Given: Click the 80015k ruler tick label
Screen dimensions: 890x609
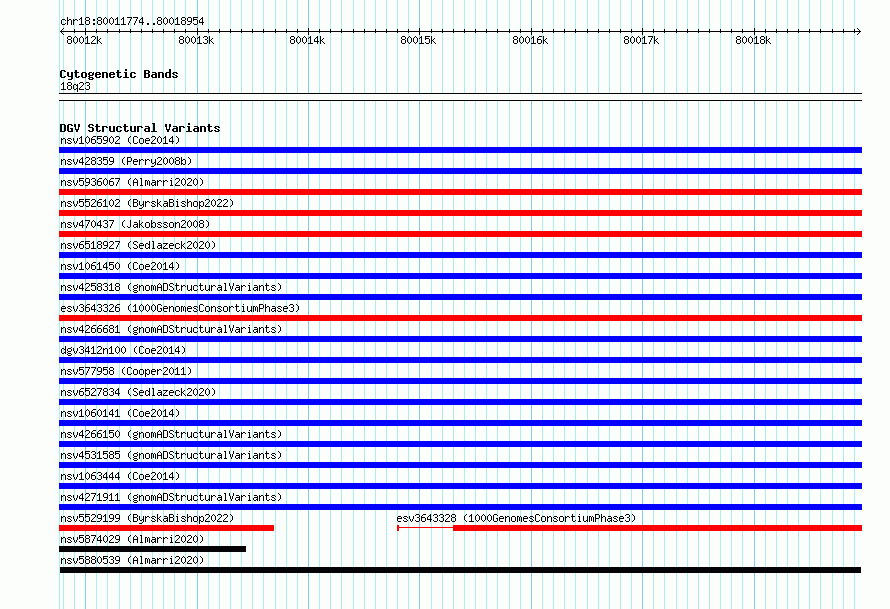Looking at the screenshot, I should point(418,40).
